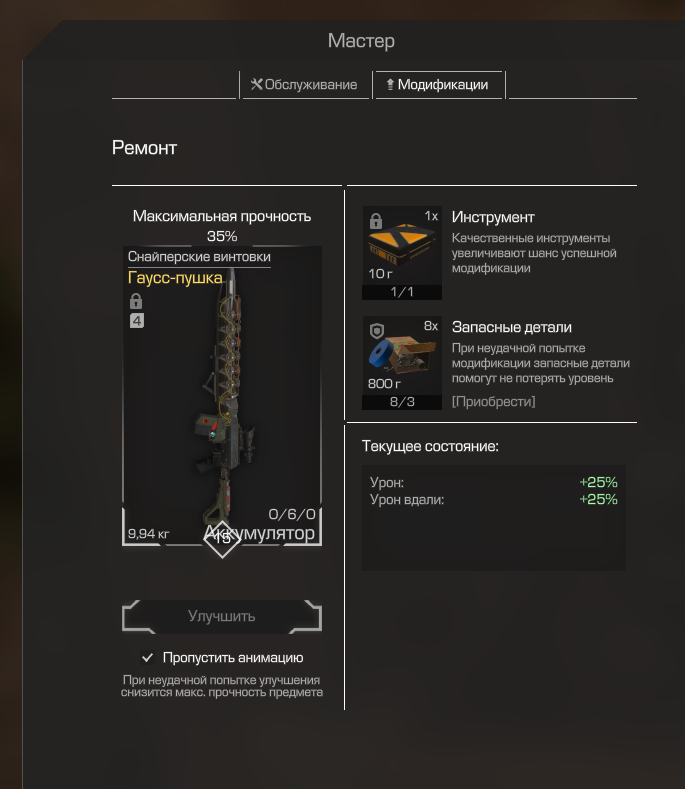
Task: Click the 1/1 tool count bar
Action: 402,292
